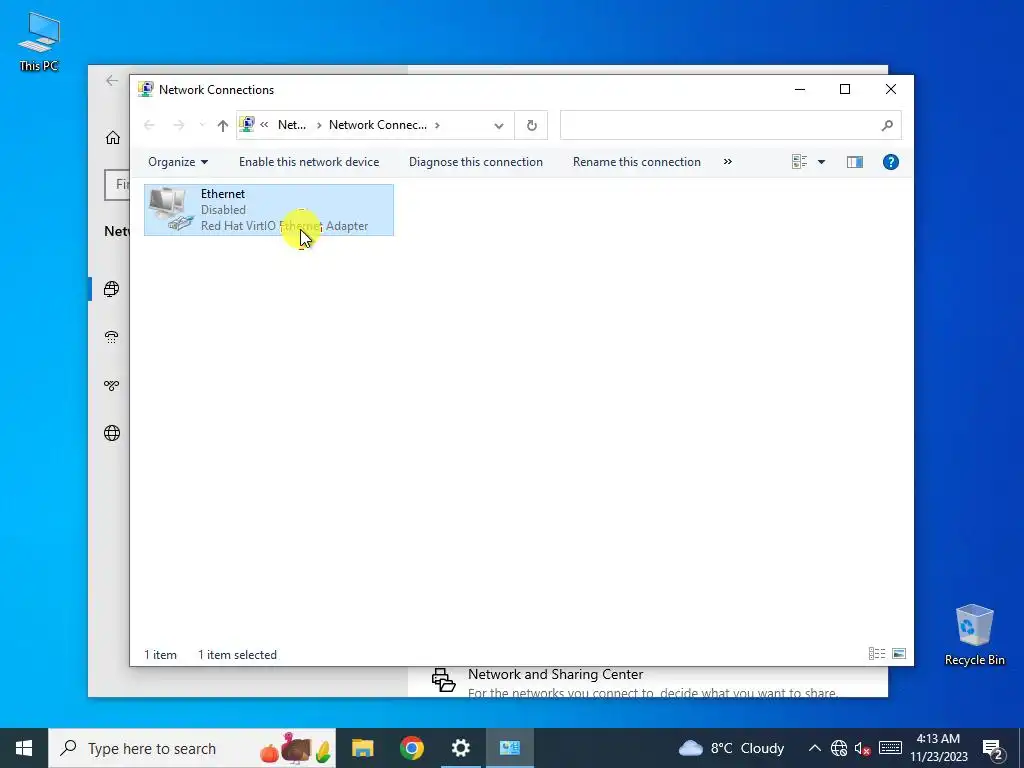Open the 8°C Cloudy weather widget

pos(731,748)
